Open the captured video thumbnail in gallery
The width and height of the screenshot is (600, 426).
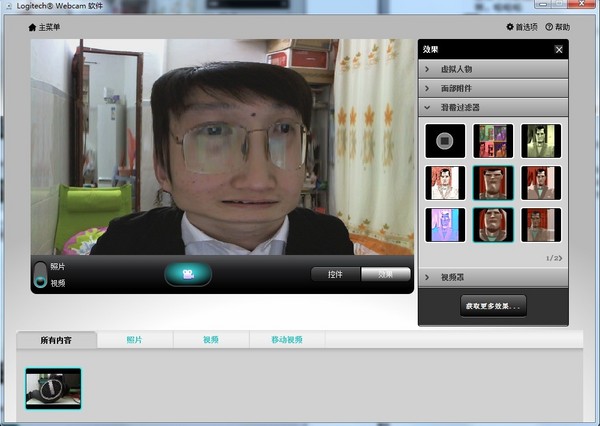(x=53, y=388)
